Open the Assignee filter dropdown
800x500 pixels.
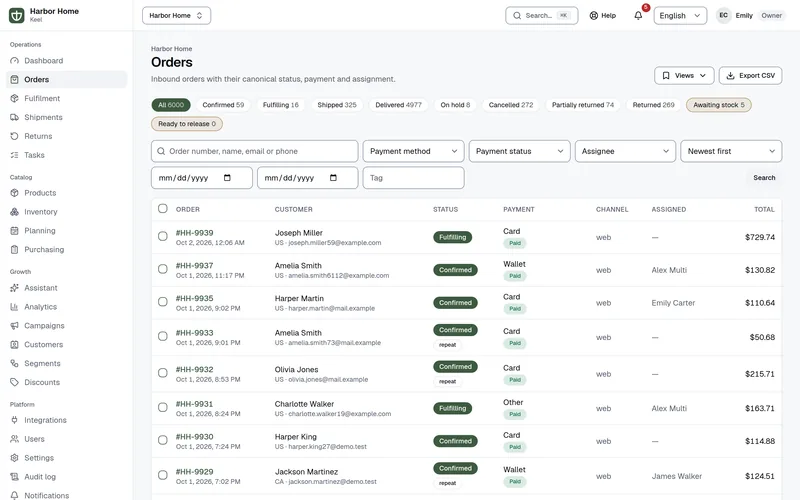pos(625,151)
